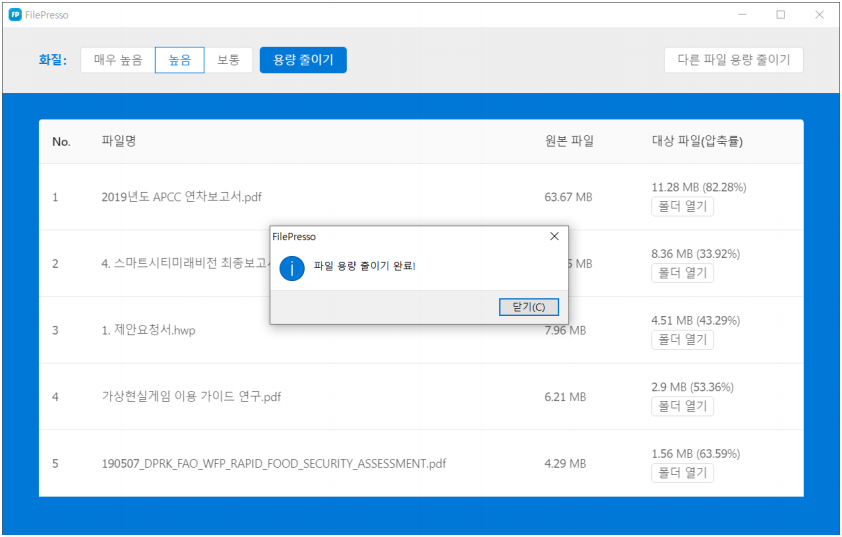Open folder for 2019년도 APCC 연차보고서.pdf
The width and height of the screenshot is (842, 537).
(x=682, y=207)
